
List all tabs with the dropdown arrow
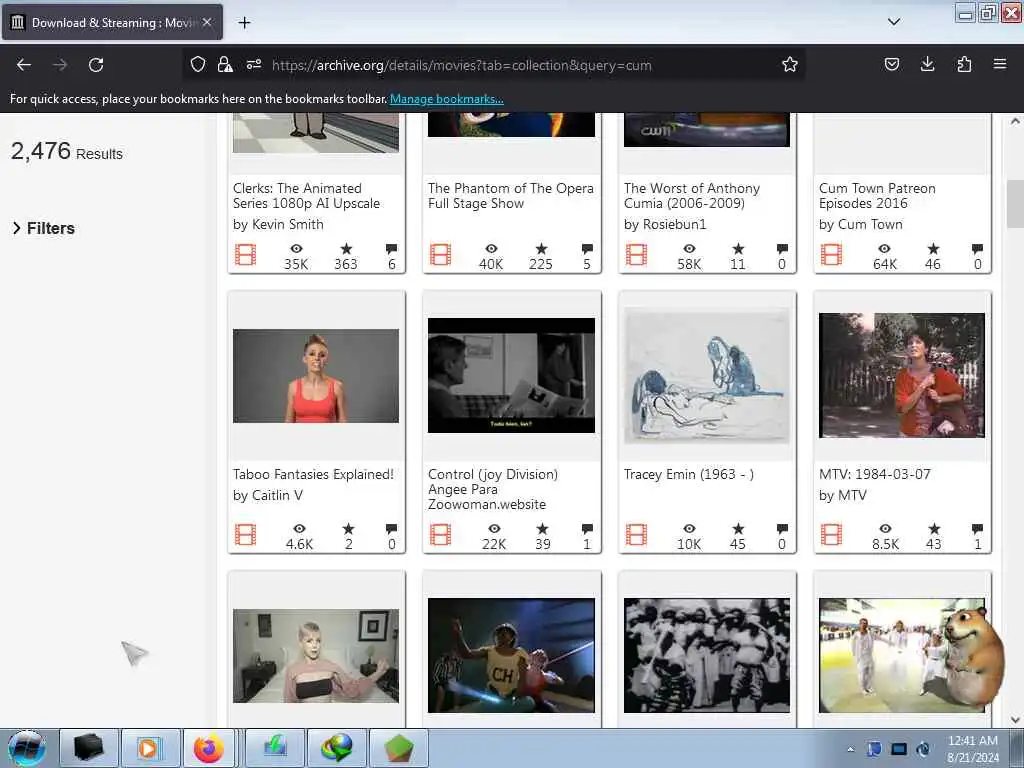pos(894,22)
